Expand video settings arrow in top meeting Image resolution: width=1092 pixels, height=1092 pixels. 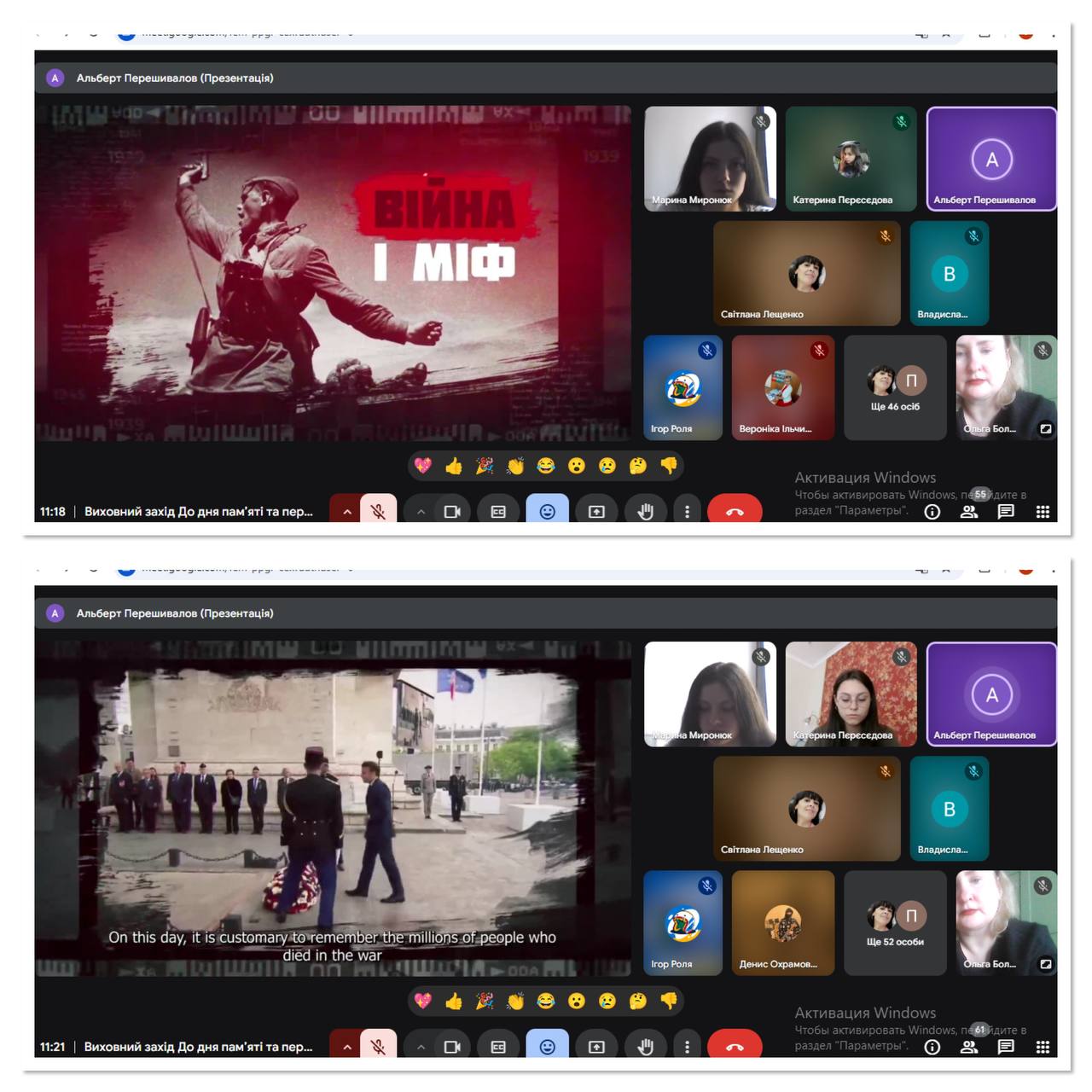(421, 511)
